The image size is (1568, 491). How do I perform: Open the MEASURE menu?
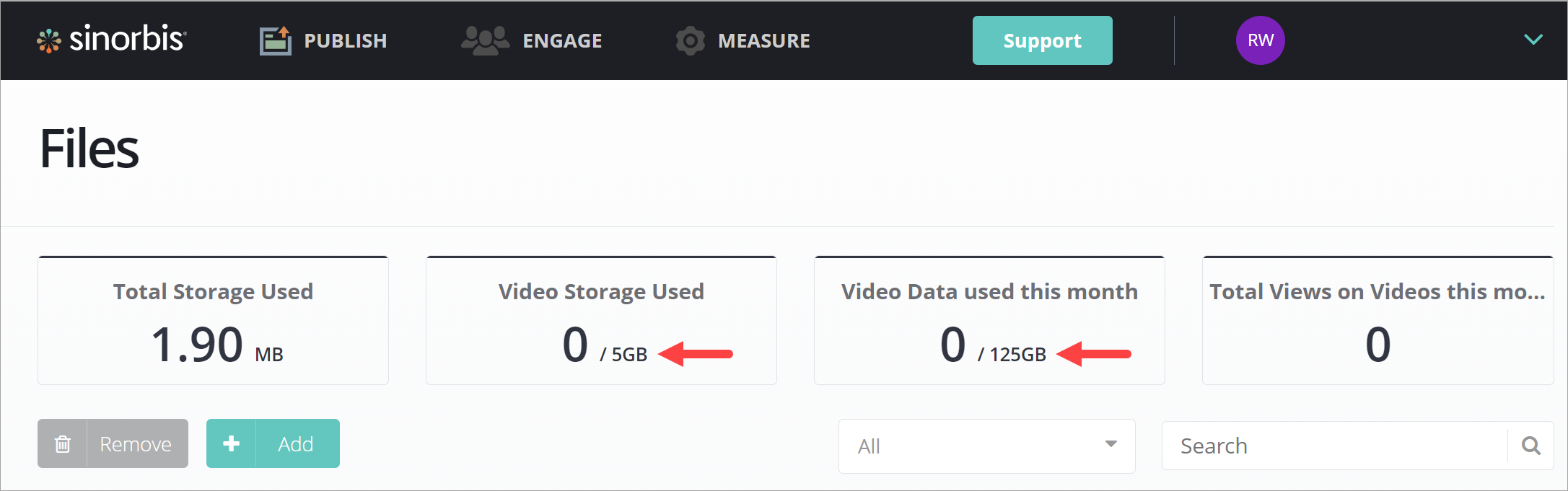(763, 41)
